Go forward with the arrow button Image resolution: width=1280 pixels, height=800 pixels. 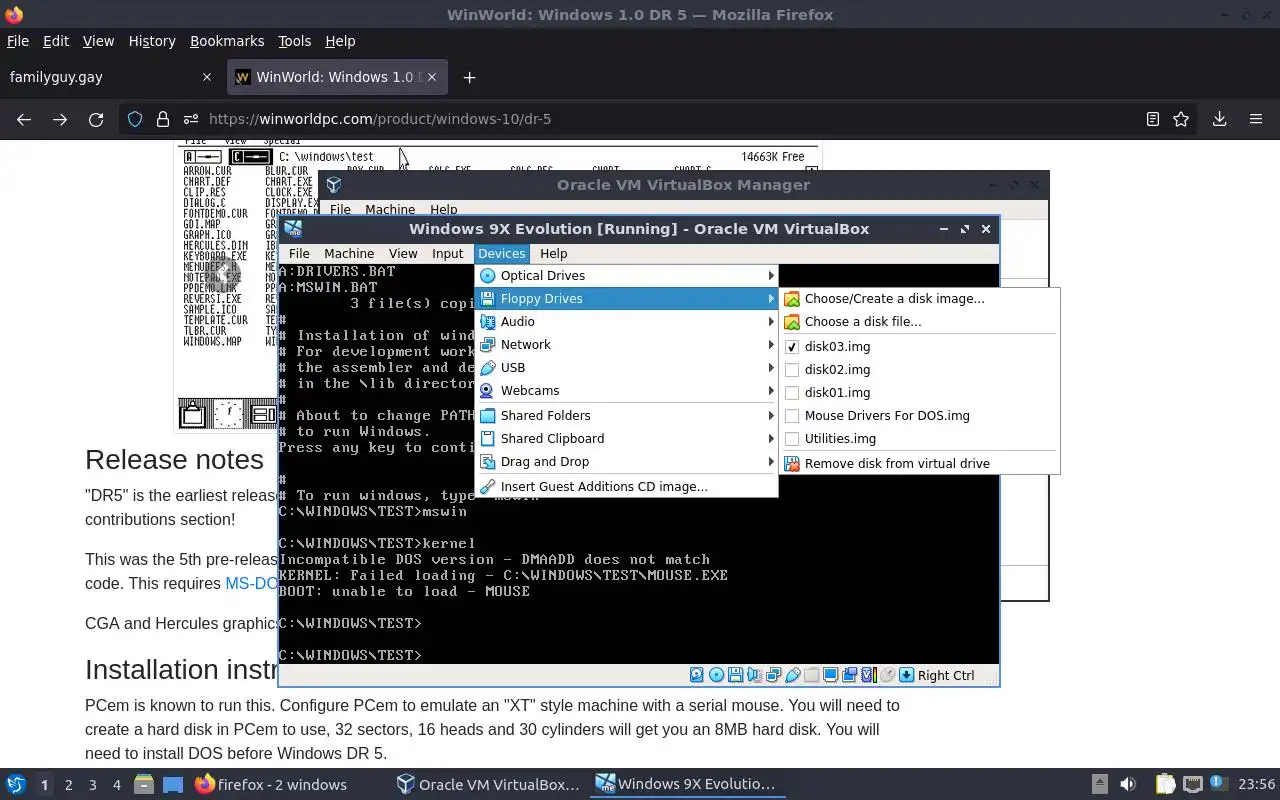click(x=60, y=119)
